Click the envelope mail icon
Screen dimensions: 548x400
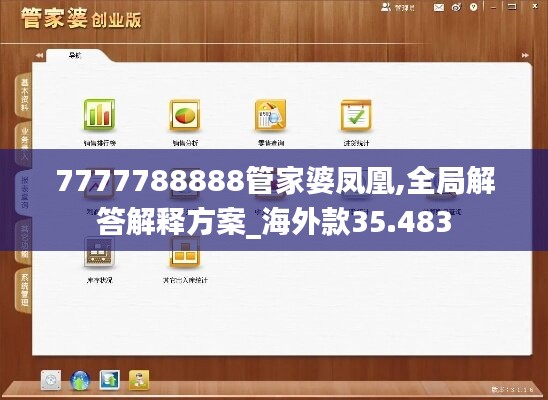pos(439,7)
